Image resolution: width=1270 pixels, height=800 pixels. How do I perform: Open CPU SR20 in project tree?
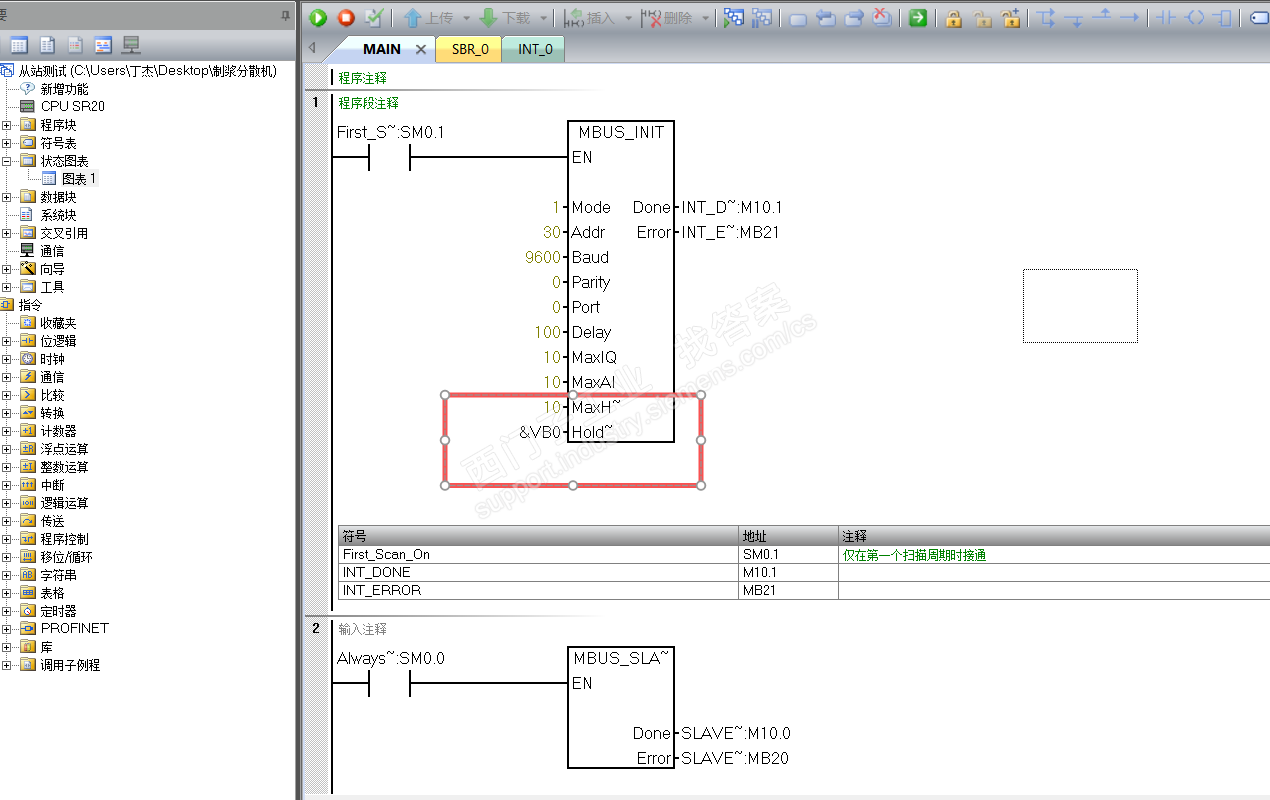pos(72,107)
